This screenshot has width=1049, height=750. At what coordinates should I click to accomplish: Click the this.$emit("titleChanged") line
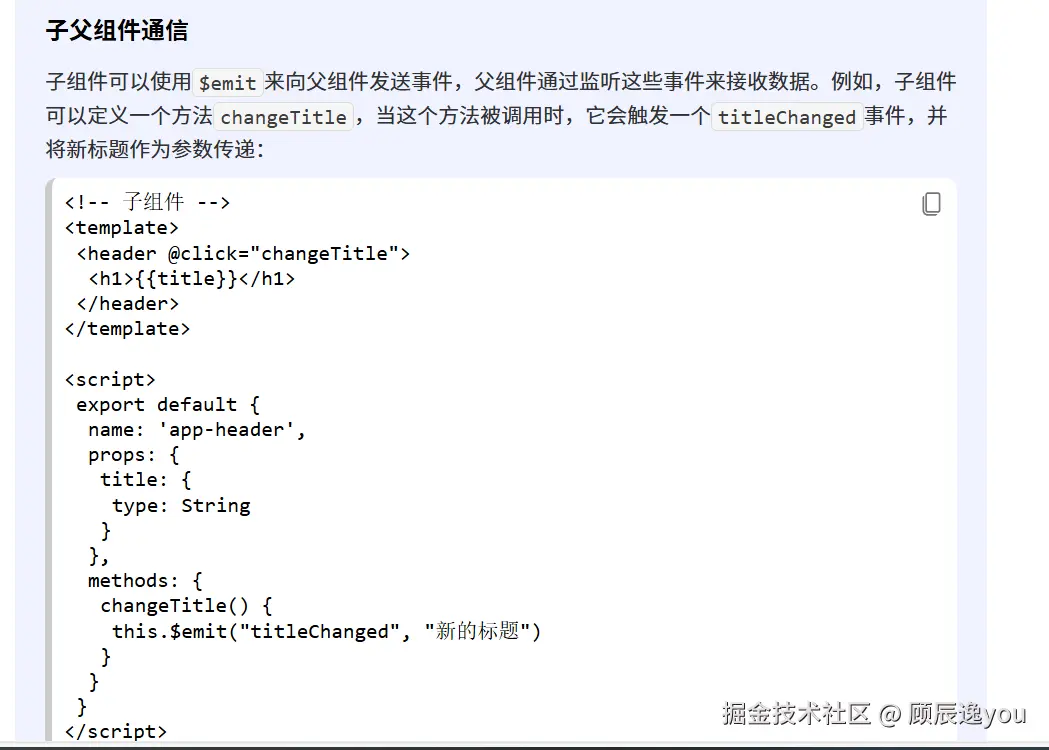(326, 631)
